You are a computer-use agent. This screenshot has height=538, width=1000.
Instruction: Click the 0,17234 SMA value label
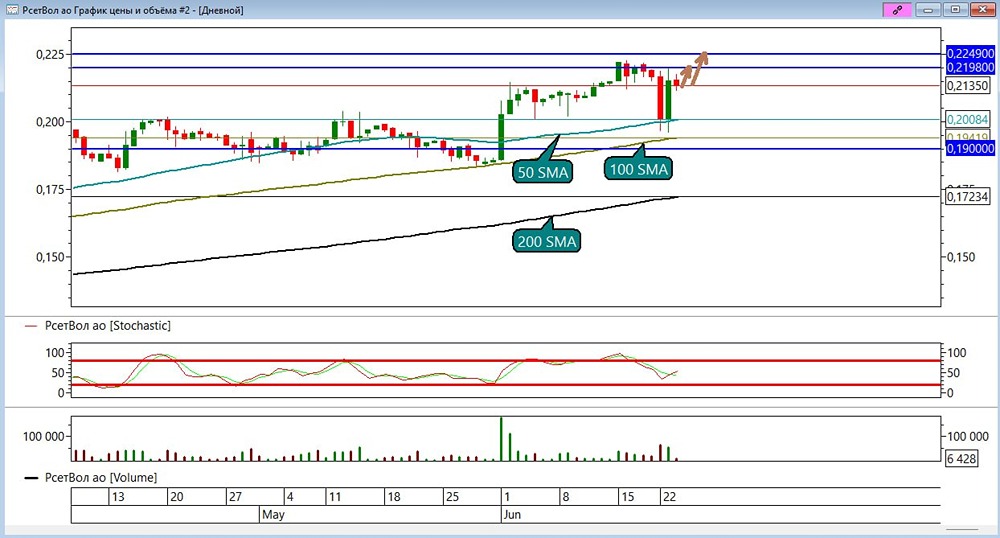(x=967, y=196)
